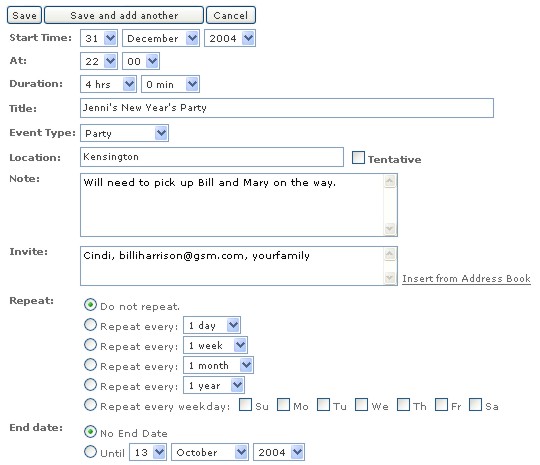This screenshot has height=465, width=540.
Task: Focus the Location text field
Action: click(212, 157)
